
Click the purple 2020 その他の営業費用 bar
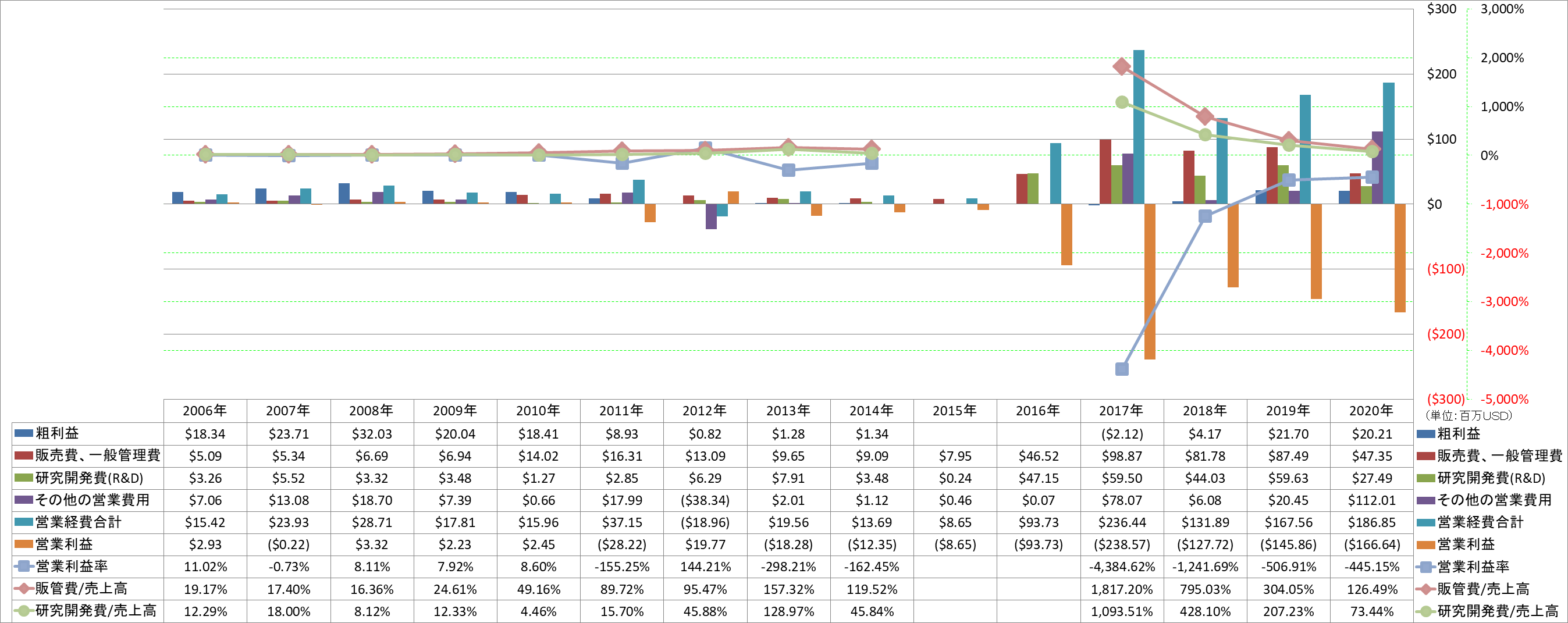(x=1377, y=168)
